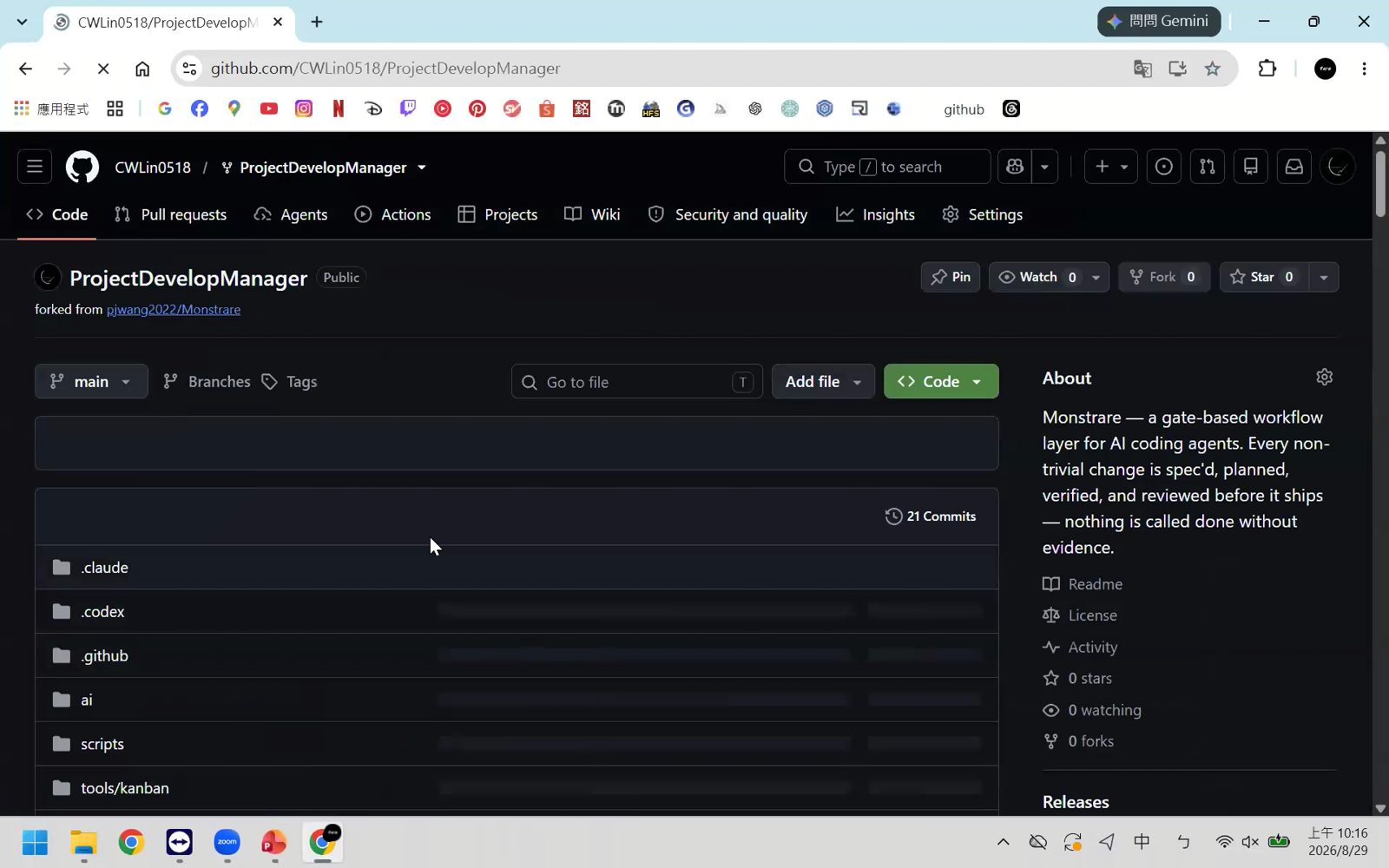
Task: Open the main branch selector dropdown
Action: (x=91, y=381)
